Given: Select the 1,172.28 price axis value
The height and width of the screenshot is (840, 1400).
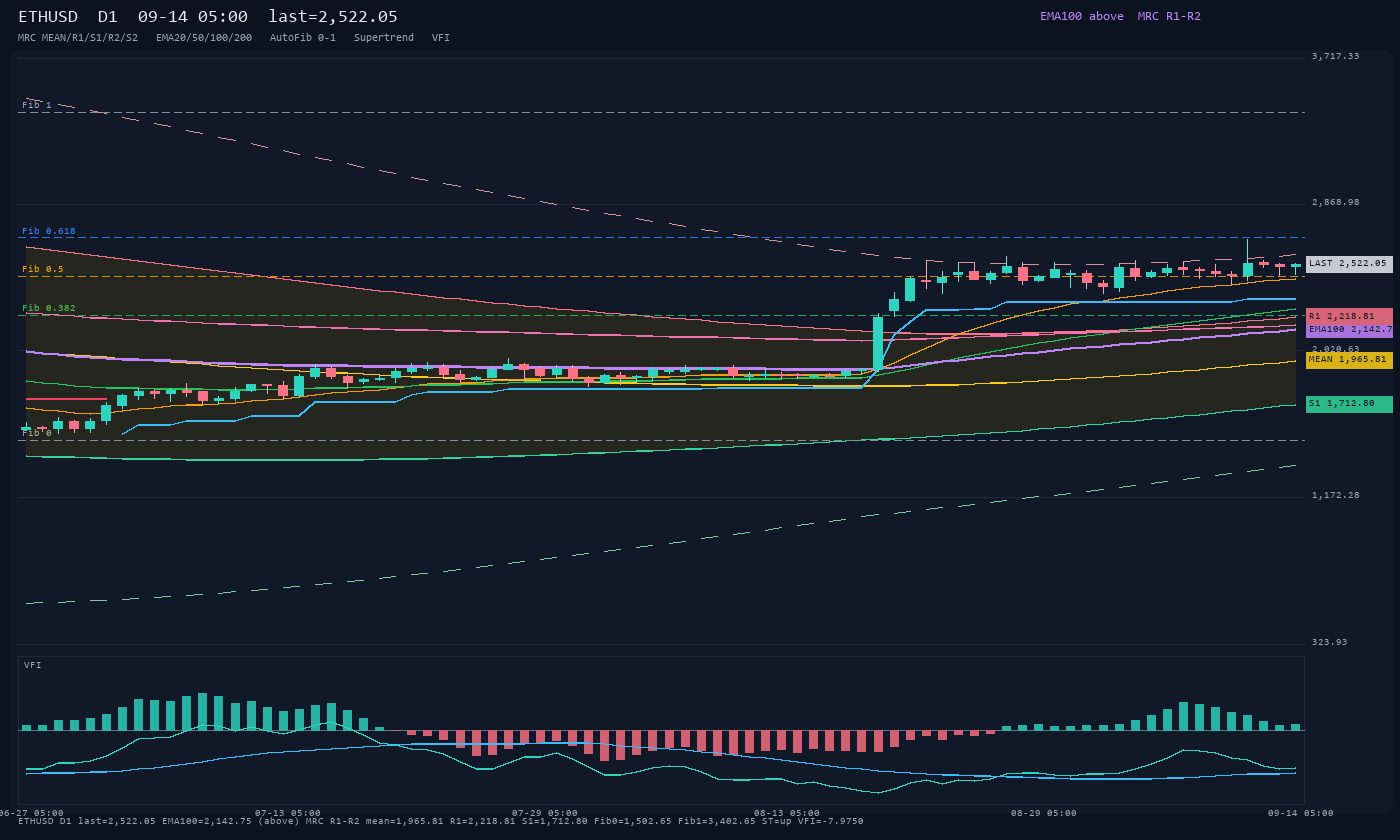Looking at the screenshot, I should pyautogui.click(x=1336, y=495).
